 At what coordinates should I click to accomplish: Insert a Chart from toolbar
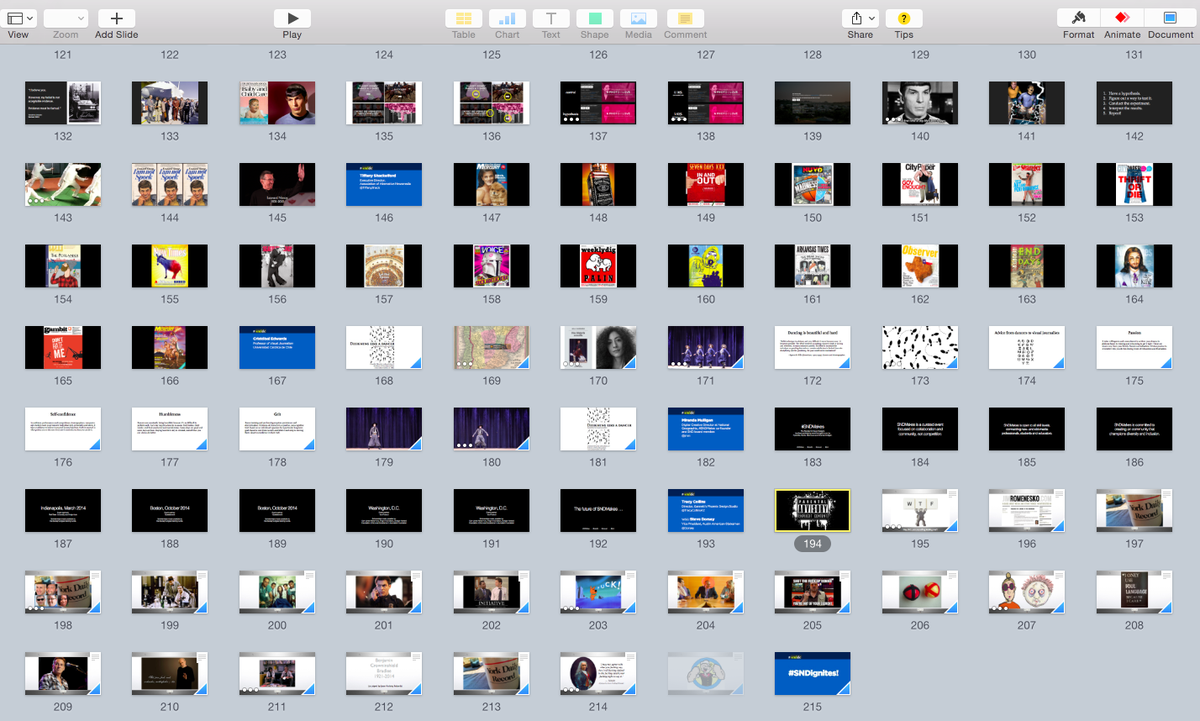click(507, 18)
